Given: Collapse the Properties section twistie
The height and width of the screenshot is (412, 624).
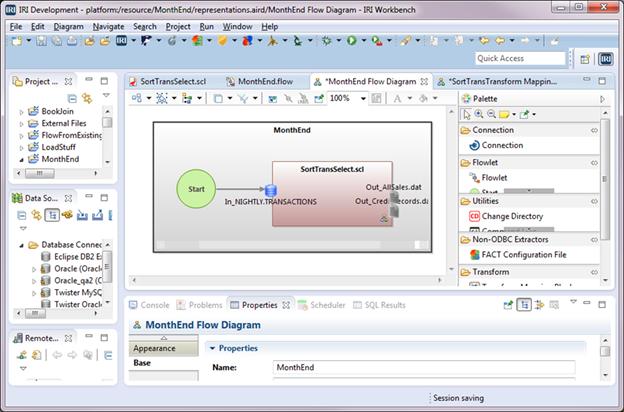Looking at the screenshot, I should coord(213,348).
